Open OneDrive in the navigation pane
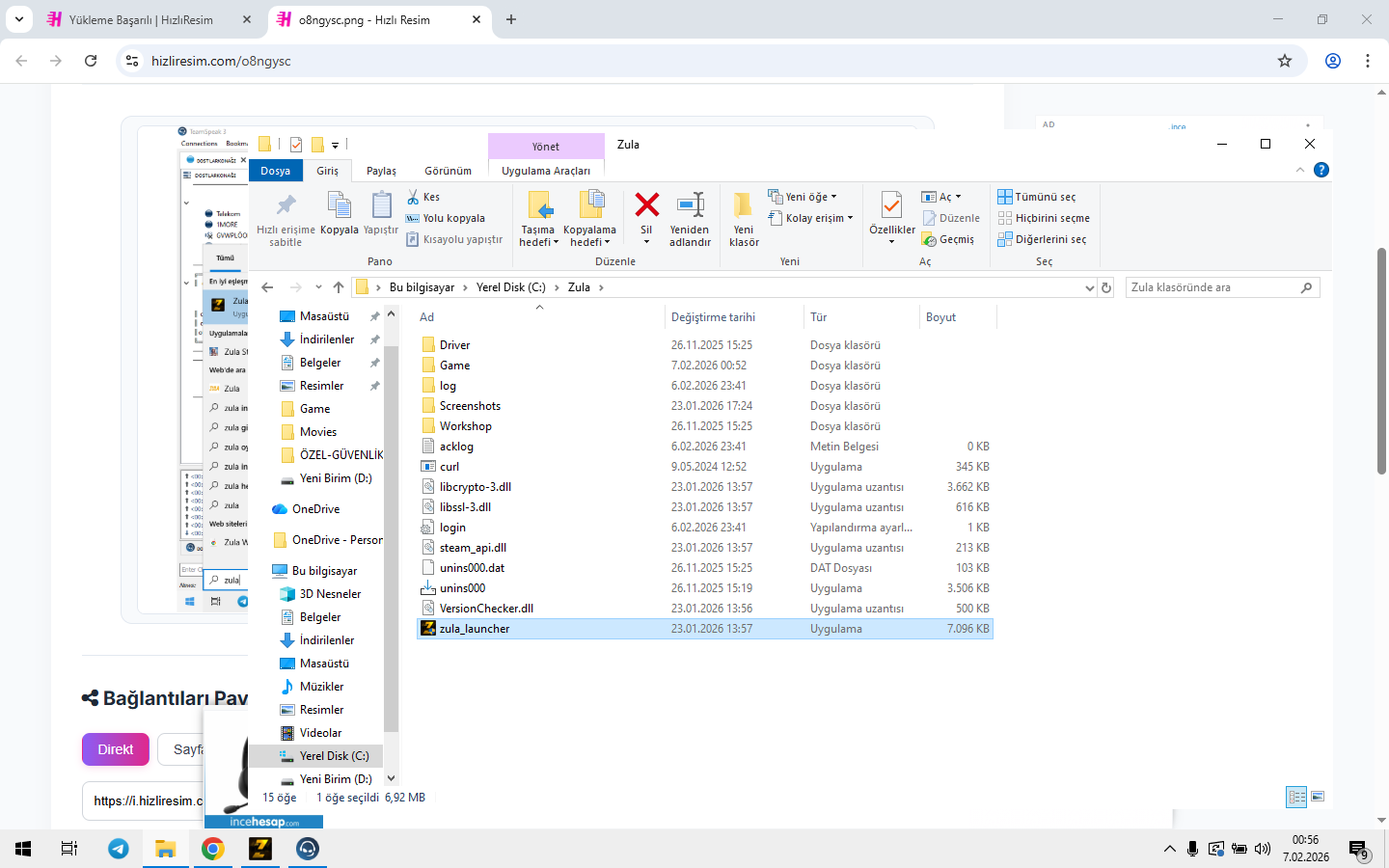The height and width of the screenshot is (868, 1389). [x=315, y=509]
